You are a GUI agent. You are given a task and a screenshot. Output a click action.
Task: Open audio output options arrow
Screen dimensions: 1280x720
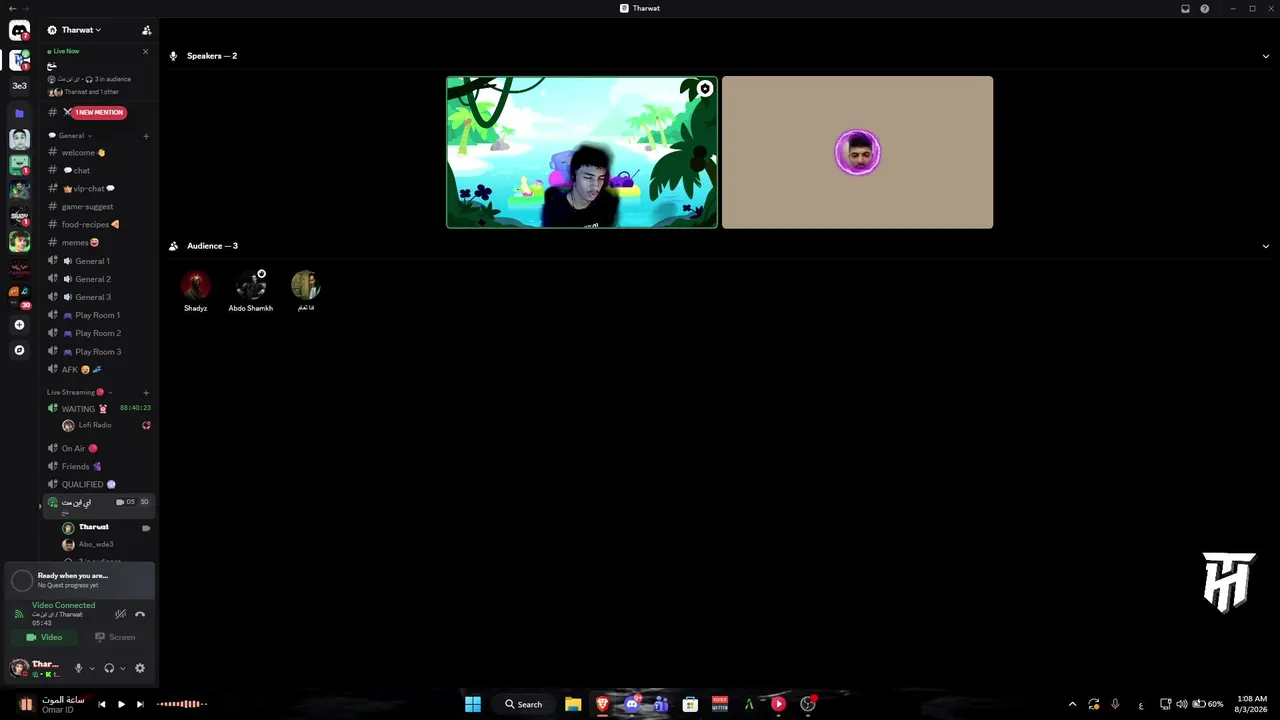(123, 668)
